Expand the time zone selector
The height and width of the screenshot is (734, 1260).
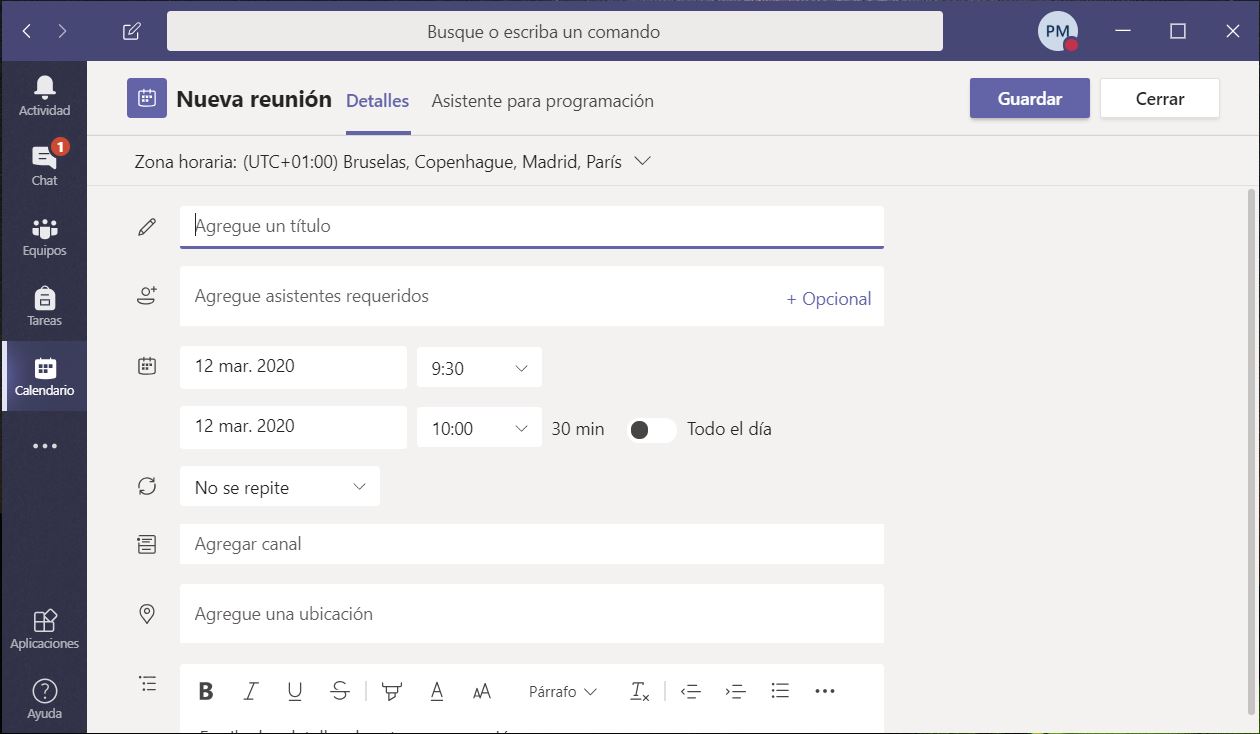point(642,161)
